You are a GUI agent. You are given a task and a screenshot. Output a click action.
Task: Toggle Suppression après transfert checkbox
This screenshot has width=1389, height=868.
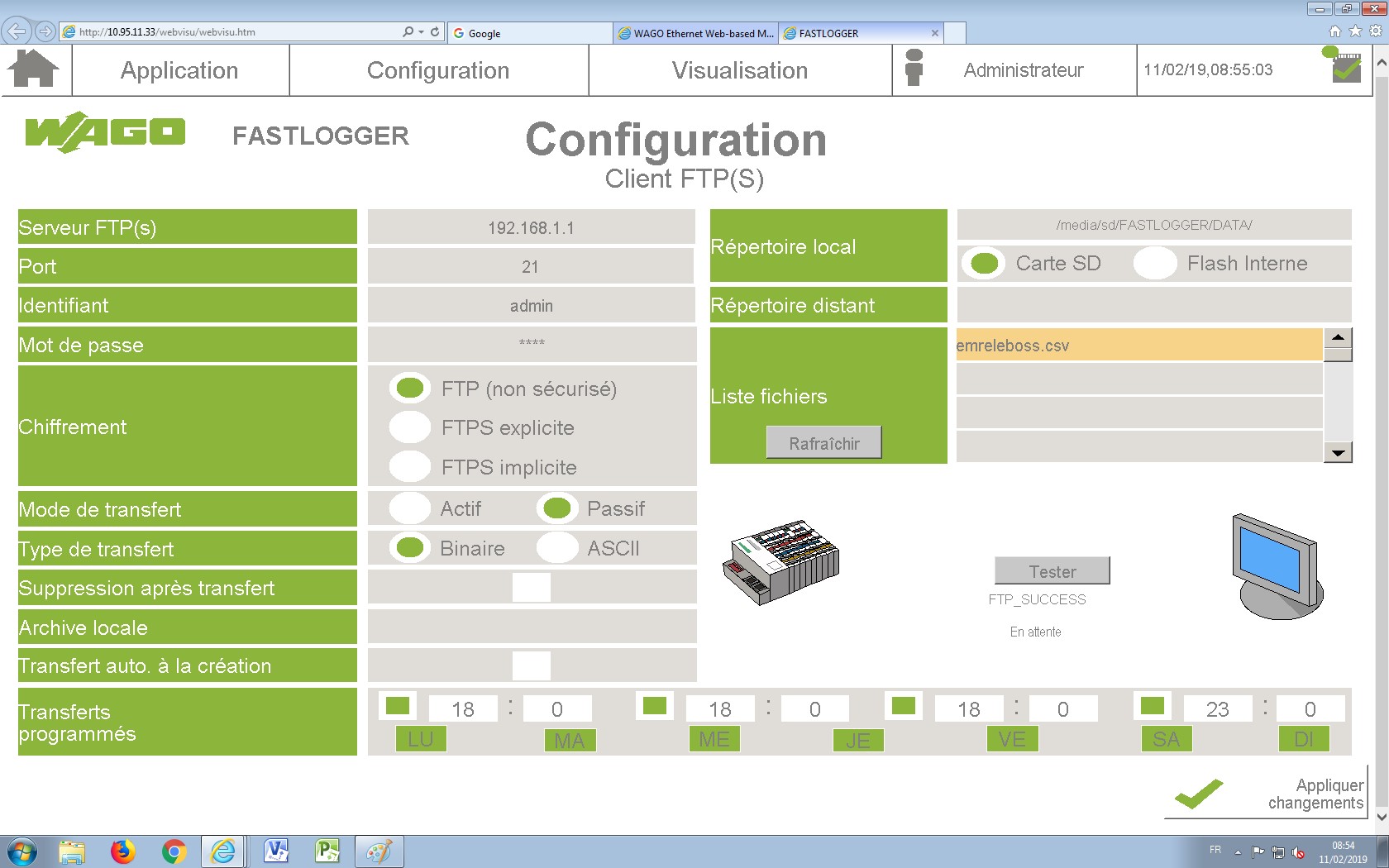click(532, 587)
